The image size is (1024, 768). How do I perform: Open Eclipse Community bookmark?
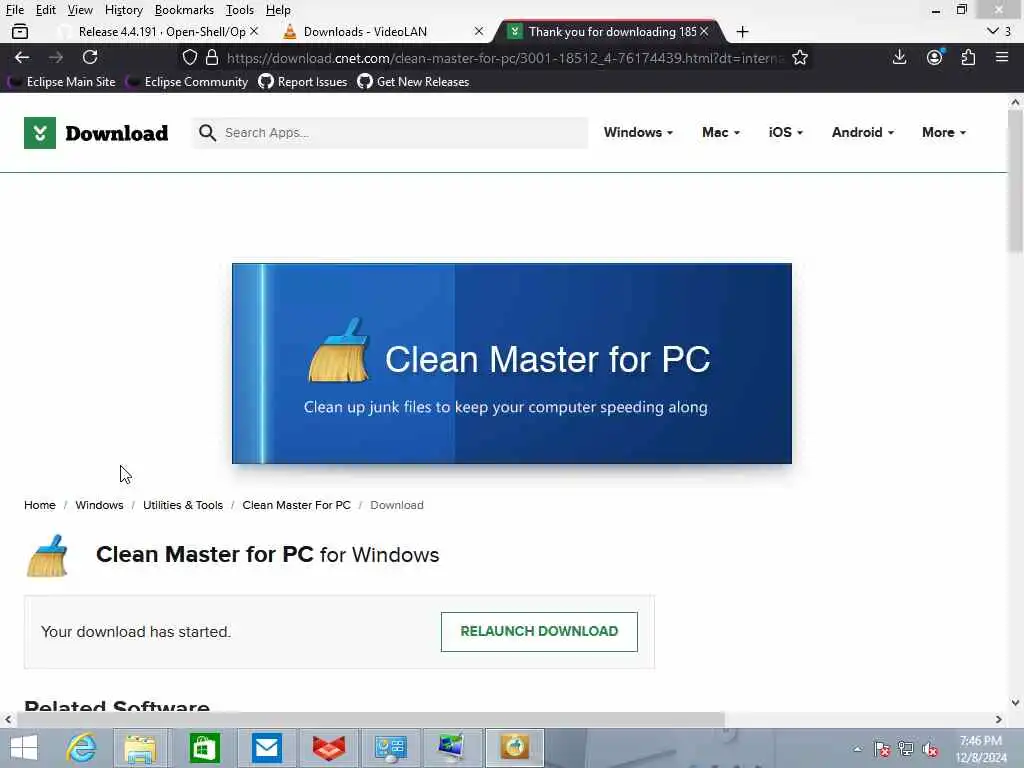(x=187, y=82)
